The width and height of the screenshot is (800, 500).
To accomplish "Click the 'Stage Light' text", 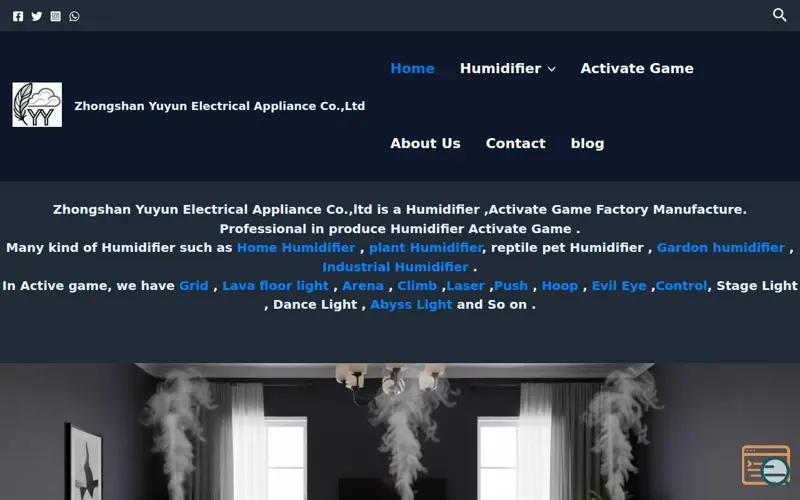I will tap(757, 286).
